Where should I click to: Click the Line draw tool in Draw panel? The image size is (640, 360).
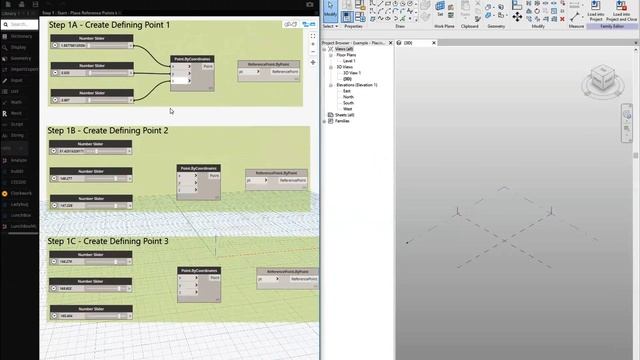coord(380,3)
